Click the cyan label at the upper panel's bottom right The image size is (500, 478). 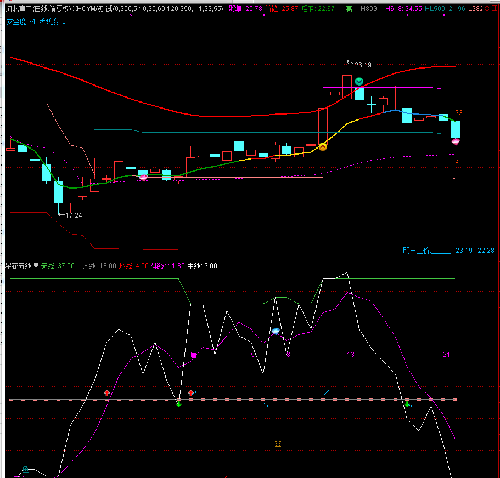[448, 250]
